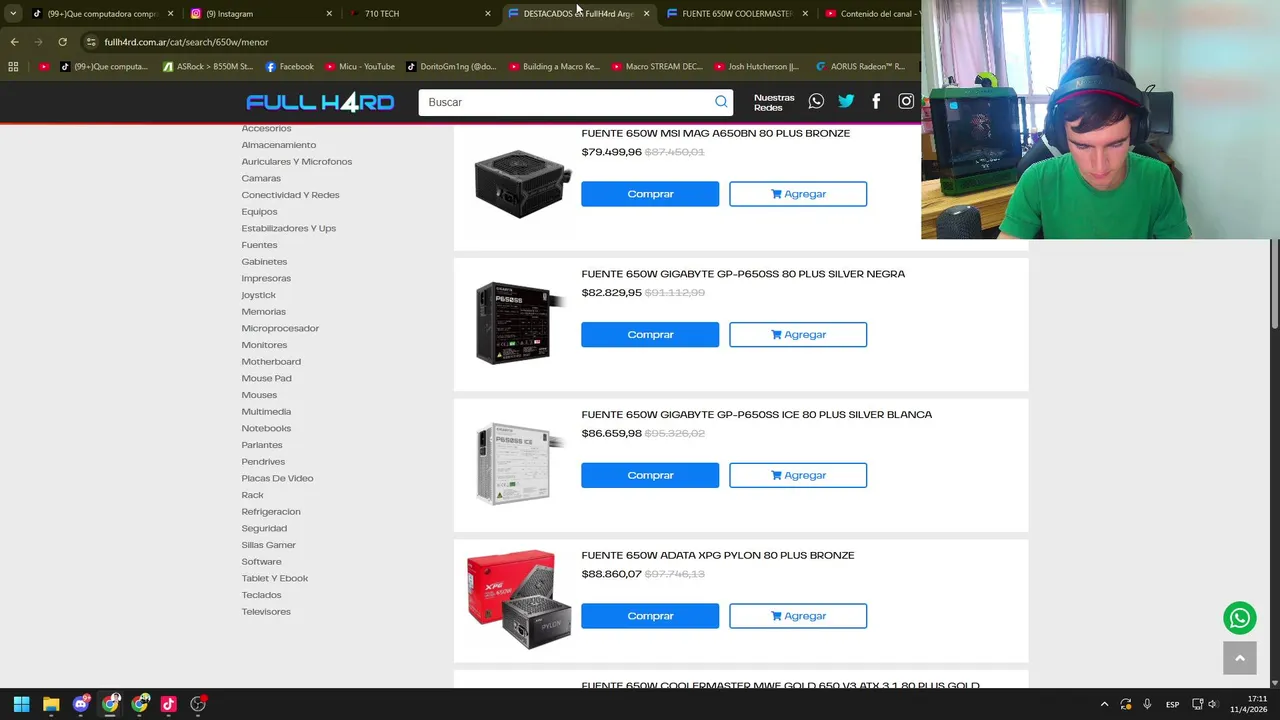Screen dimensions: 1280x720
Task: Click the Buscar search field
Action: coord(565,102)
